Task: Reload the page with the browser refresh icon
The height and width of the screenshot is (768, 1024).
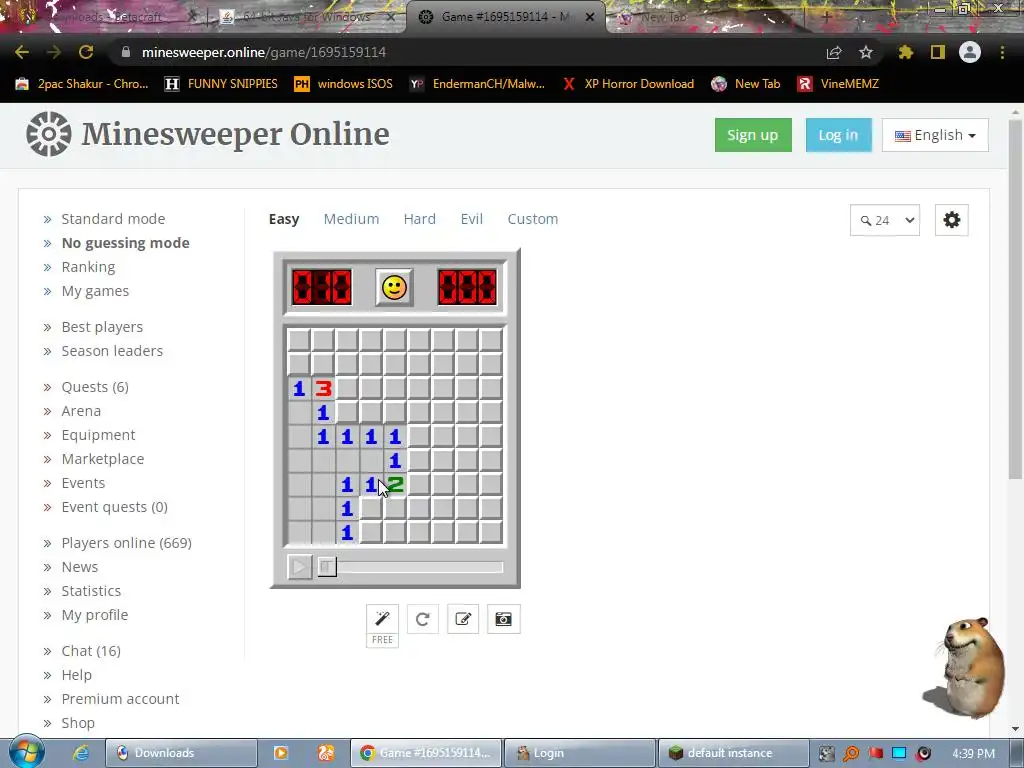Action: 86,52
